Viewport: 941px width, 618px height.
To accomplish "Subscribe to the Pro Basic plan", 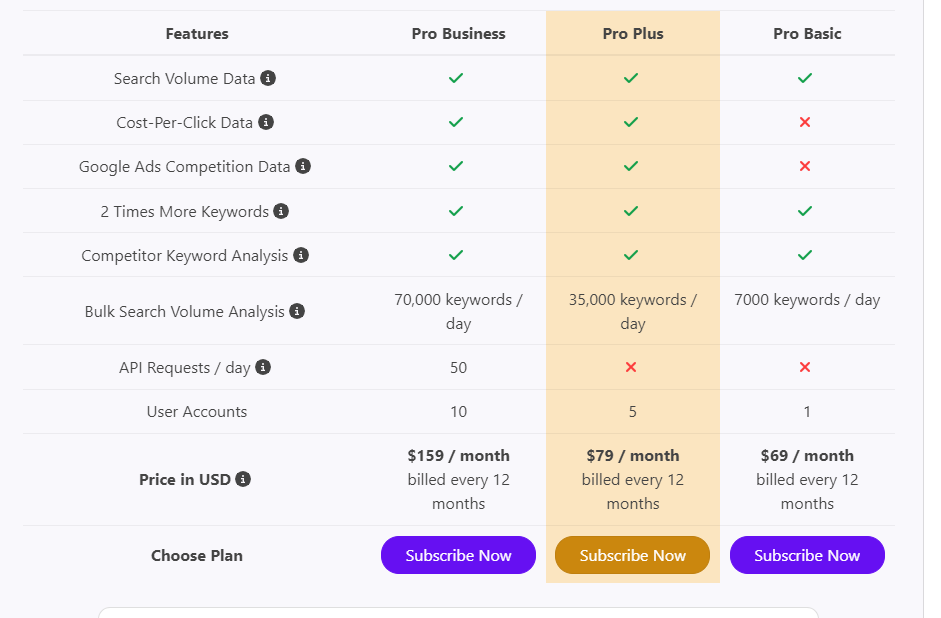I will pyautogui.click(x=807, y=555).
